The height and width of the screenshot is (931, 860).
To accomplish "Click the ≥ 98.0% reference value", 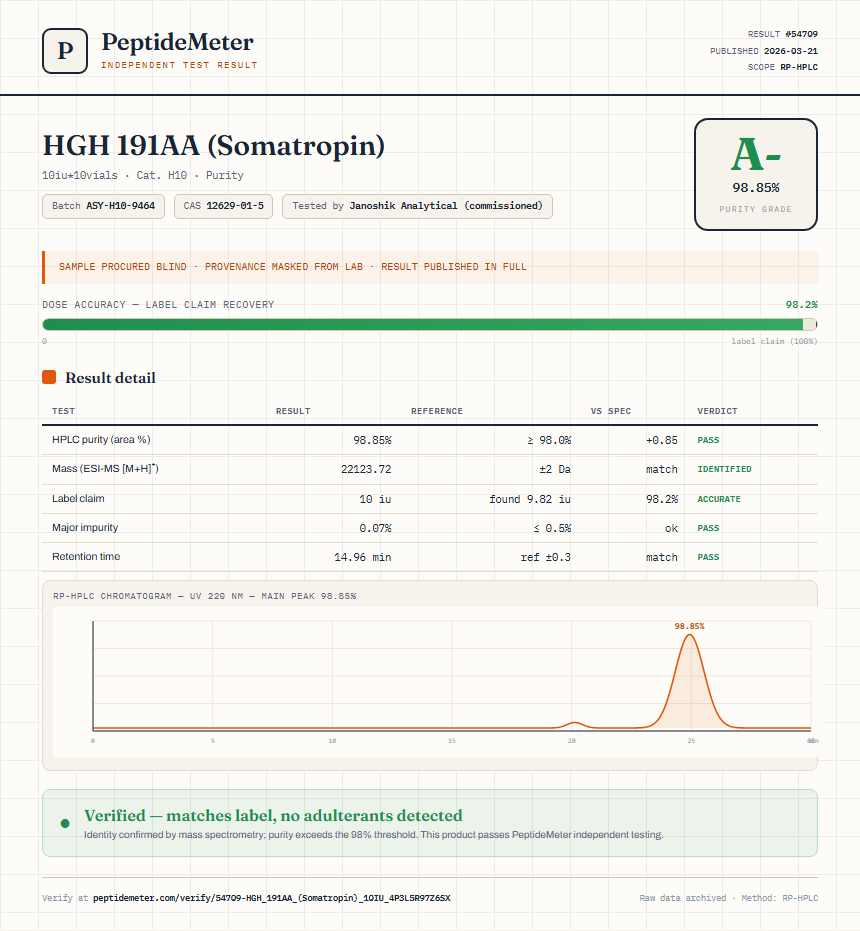I will click(549, 440).
